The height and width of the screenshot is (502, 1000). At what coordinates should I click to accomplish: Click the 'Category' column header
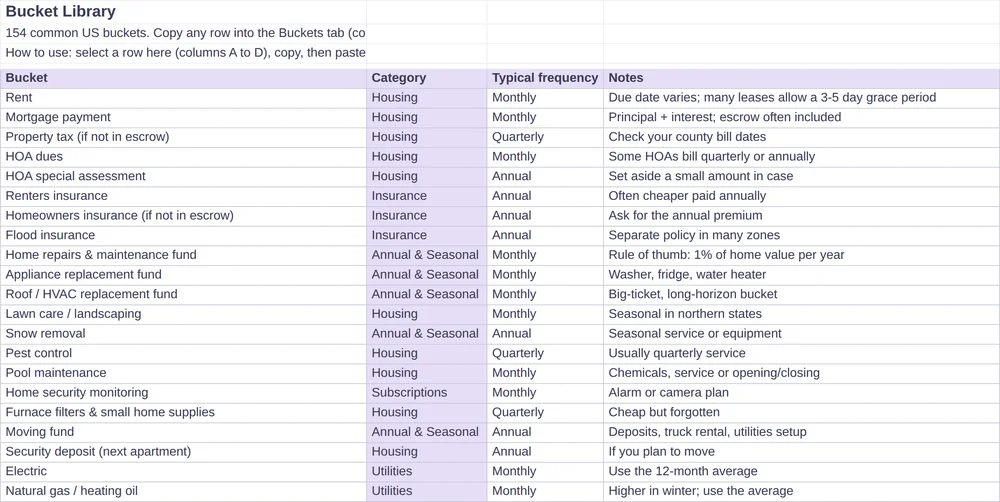point(427,78)
